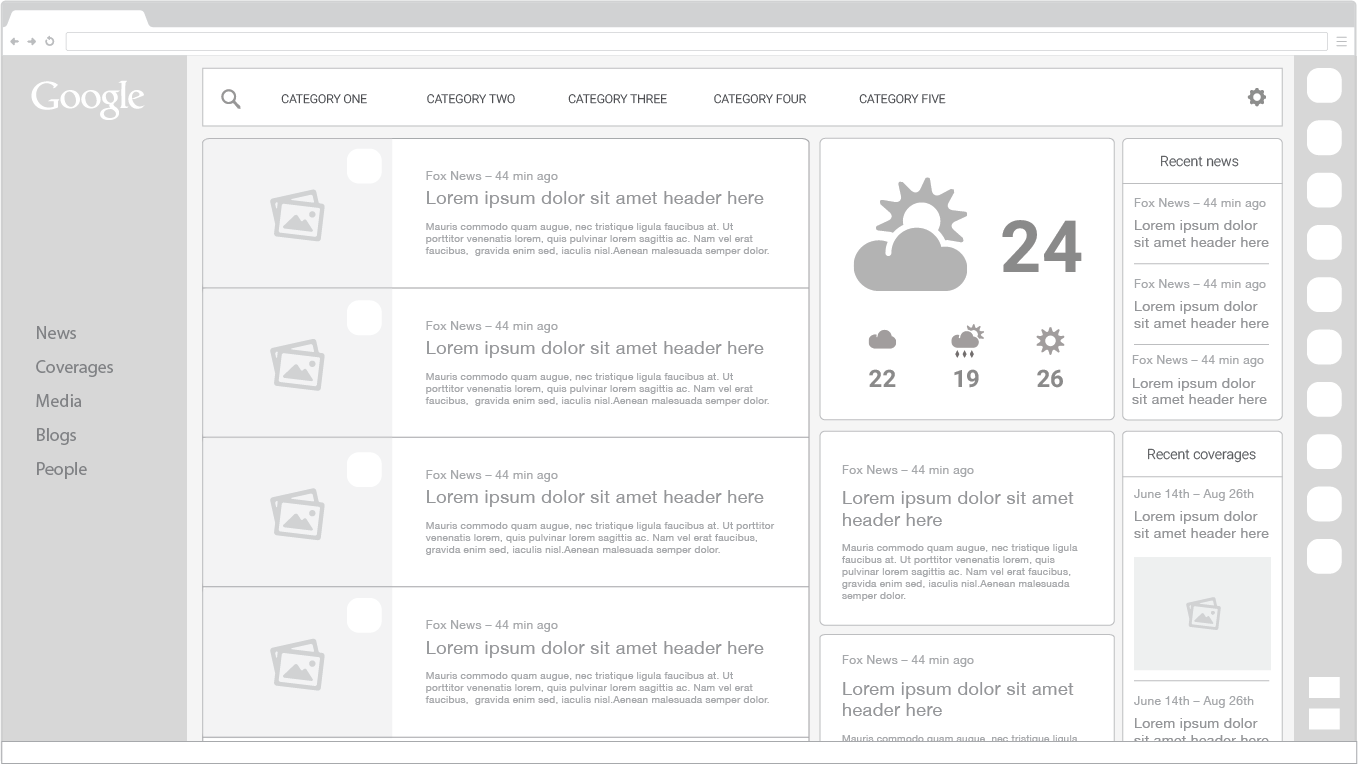Screen dimensions: 1358x764
Task: Go to People in the sidebar
Action: [61, 469]
